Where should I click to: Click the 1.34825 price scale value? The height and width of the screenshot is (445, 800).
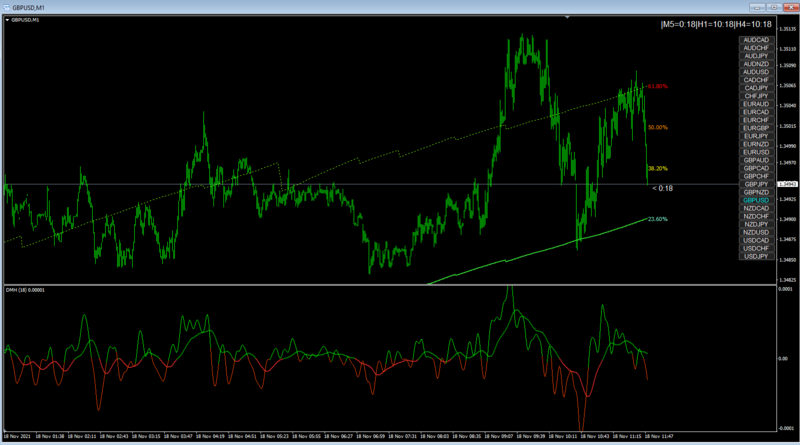point(788,280)
